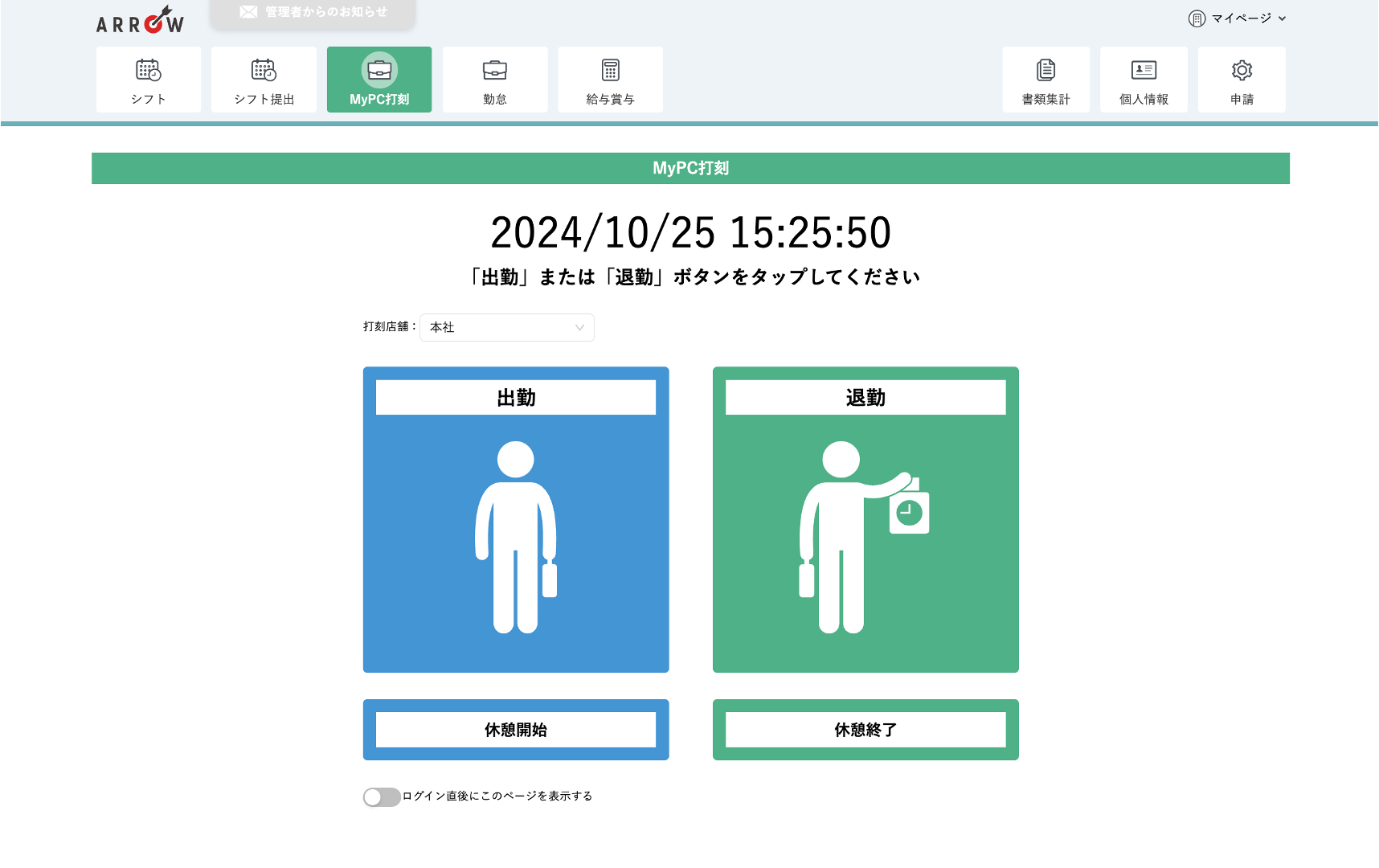This screenshot has width=1379, height=868.
Task: Click the 出勤 label to clock in
Action: tap(516, 398)
